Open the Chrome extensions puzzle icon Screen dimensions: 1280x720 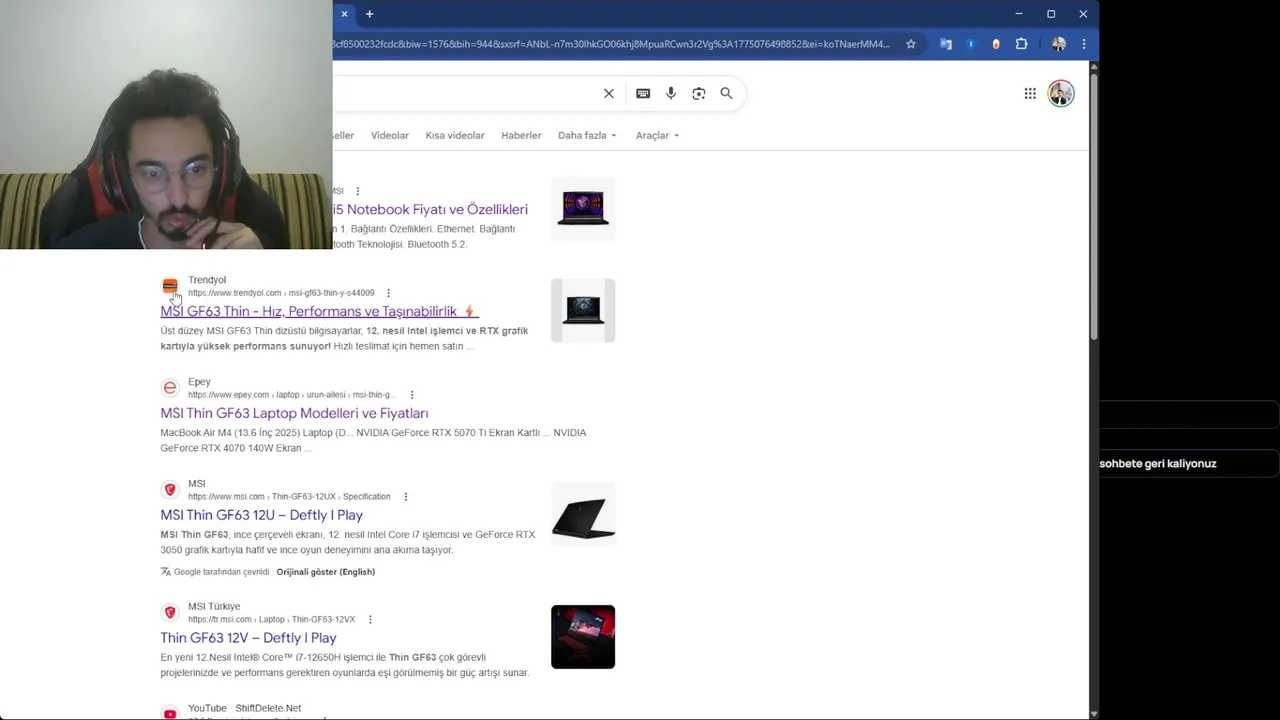pos(1021,44)
